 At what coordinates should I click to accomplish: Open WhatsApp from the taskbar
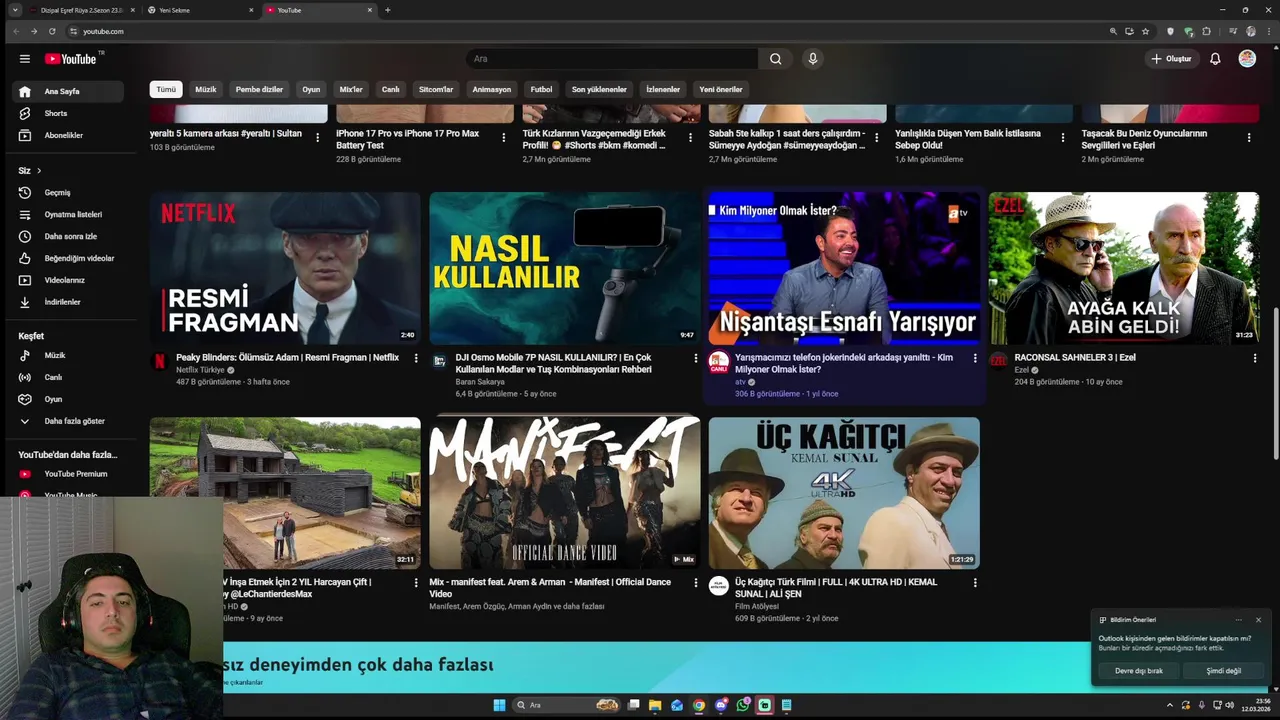pyautogui.click(x=743, y=705)
